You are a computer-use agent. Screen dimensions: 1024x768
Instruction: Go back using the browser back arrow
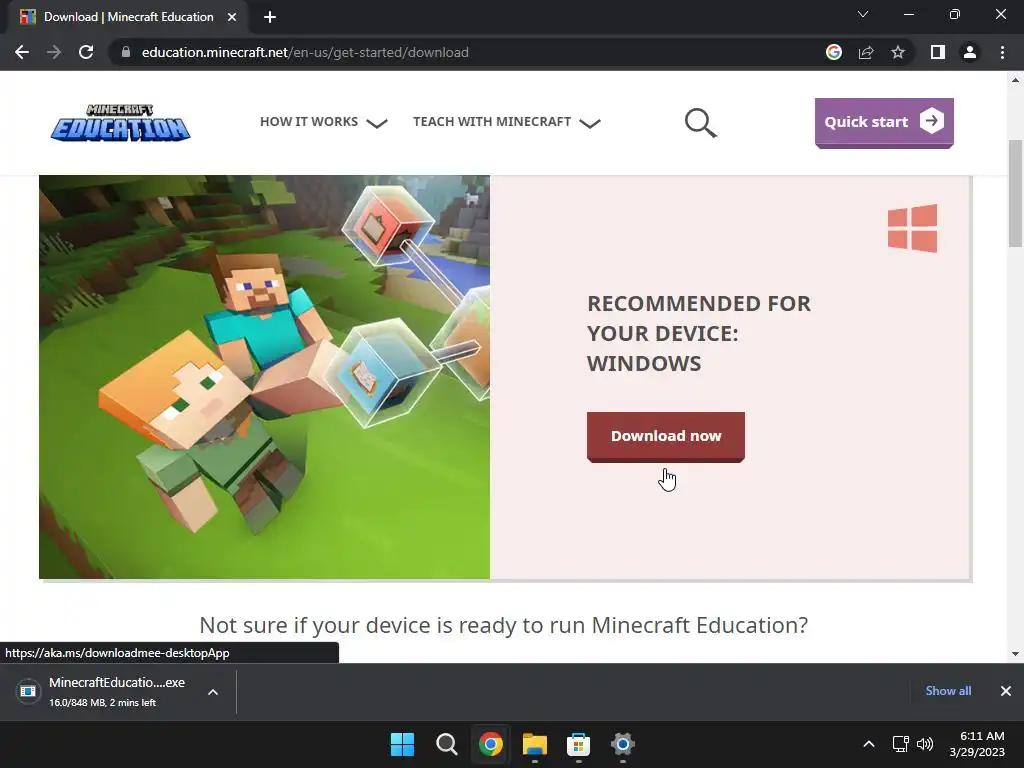(22, 52)
